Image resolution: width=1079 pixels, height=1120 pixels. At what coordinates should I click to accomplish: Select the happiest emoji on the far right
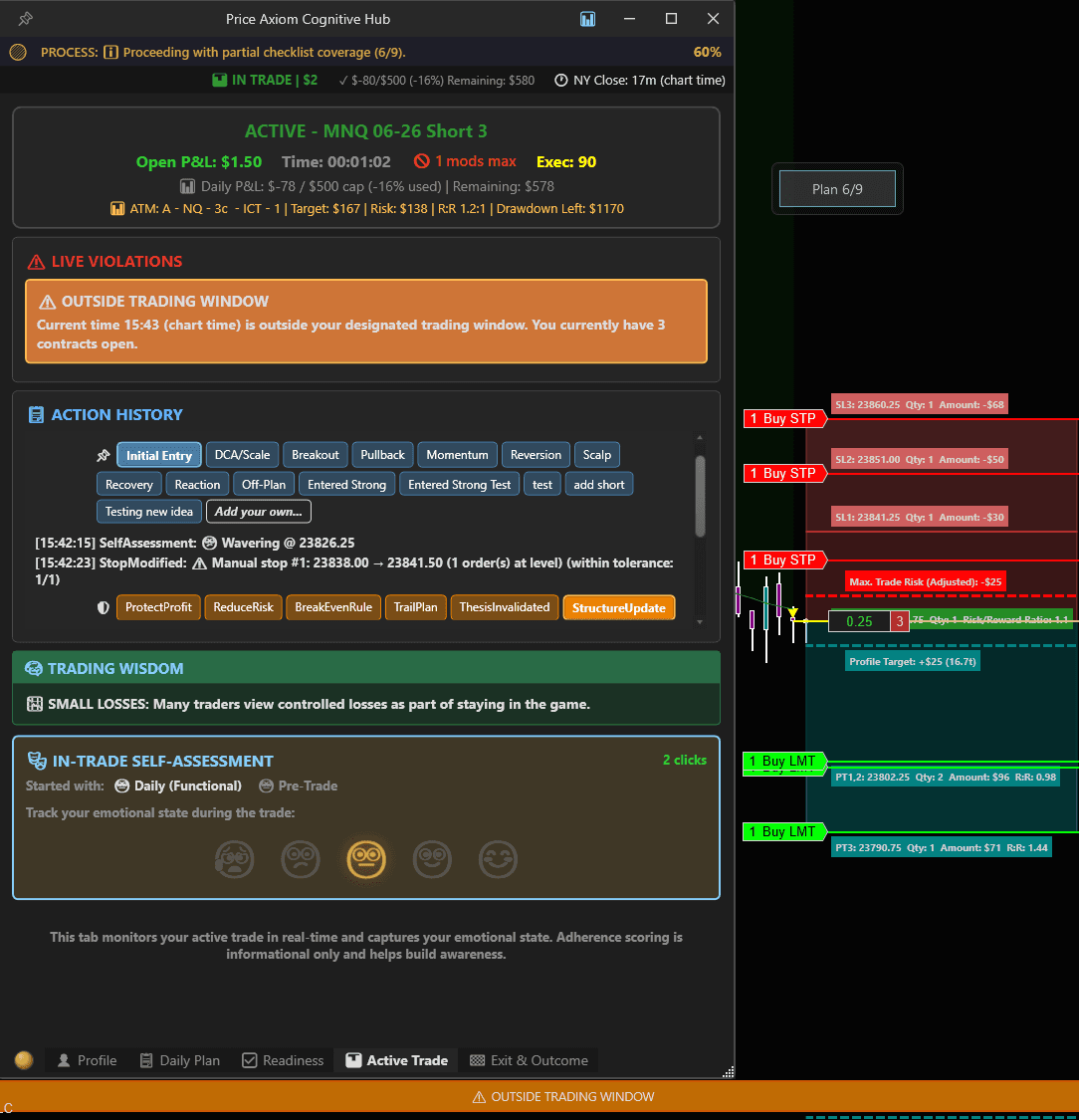pos(498,859)
